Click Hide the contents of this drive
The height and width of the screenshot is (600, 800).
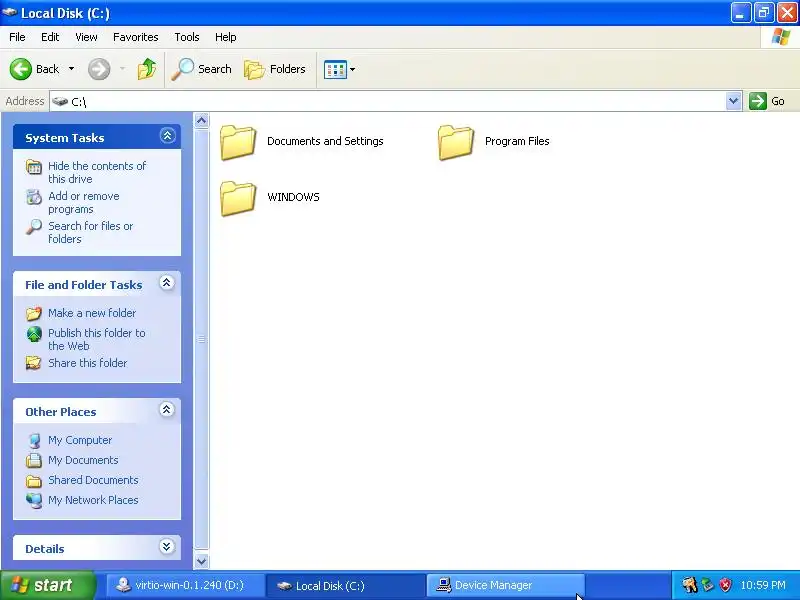pos(97,172)
